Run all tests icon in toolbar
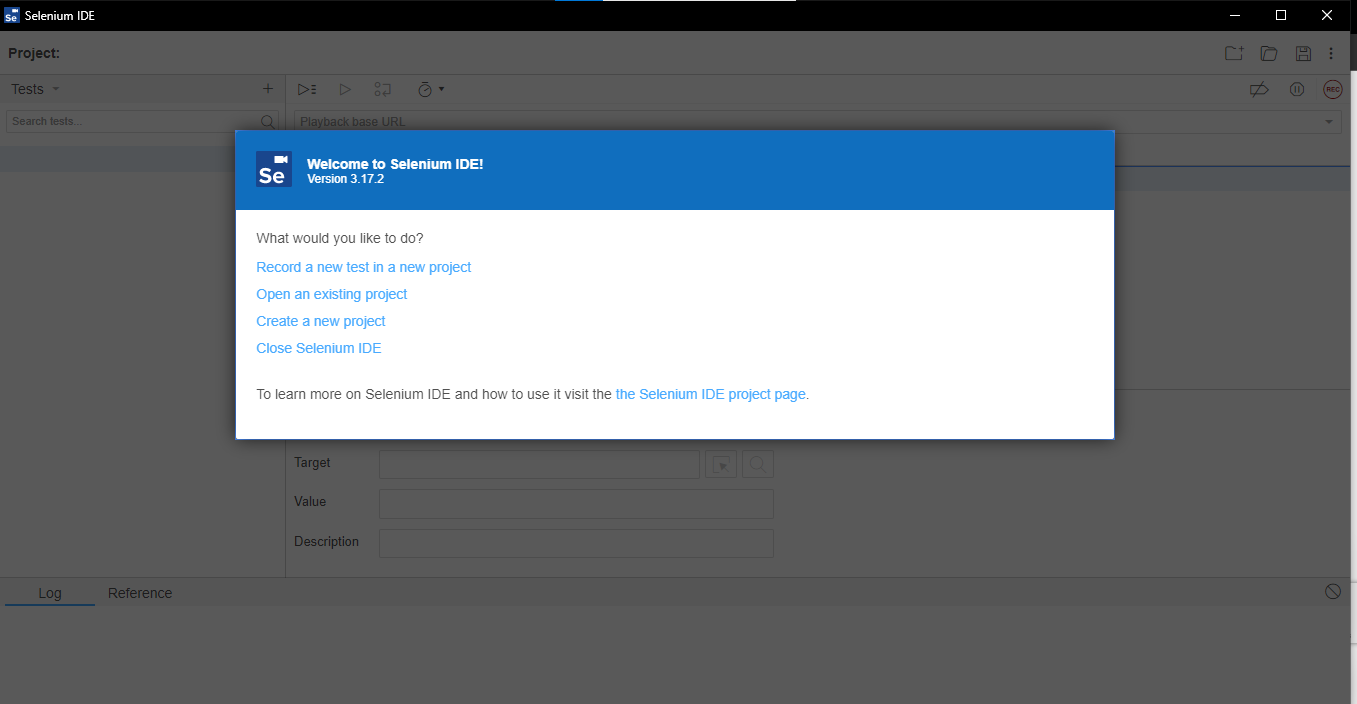 tap(307, 90)
